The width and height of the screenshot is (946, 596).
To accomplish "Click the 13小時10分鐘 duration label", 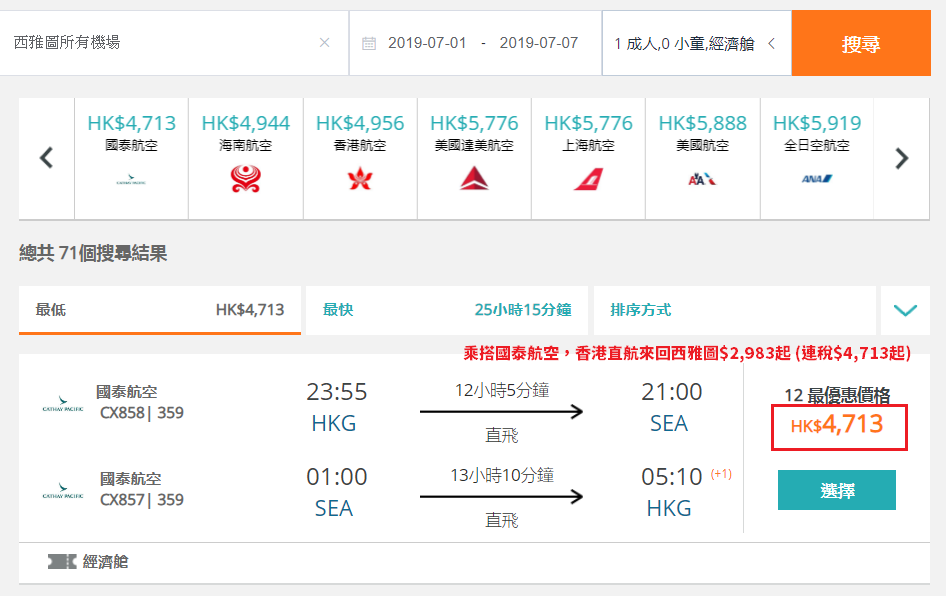I will point(502,475).
